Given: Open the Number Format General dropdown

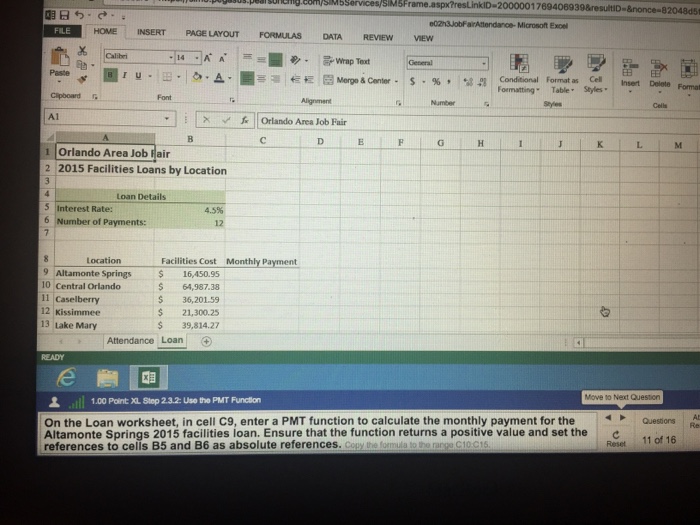Looking at the screenshot, I should 484,64.
